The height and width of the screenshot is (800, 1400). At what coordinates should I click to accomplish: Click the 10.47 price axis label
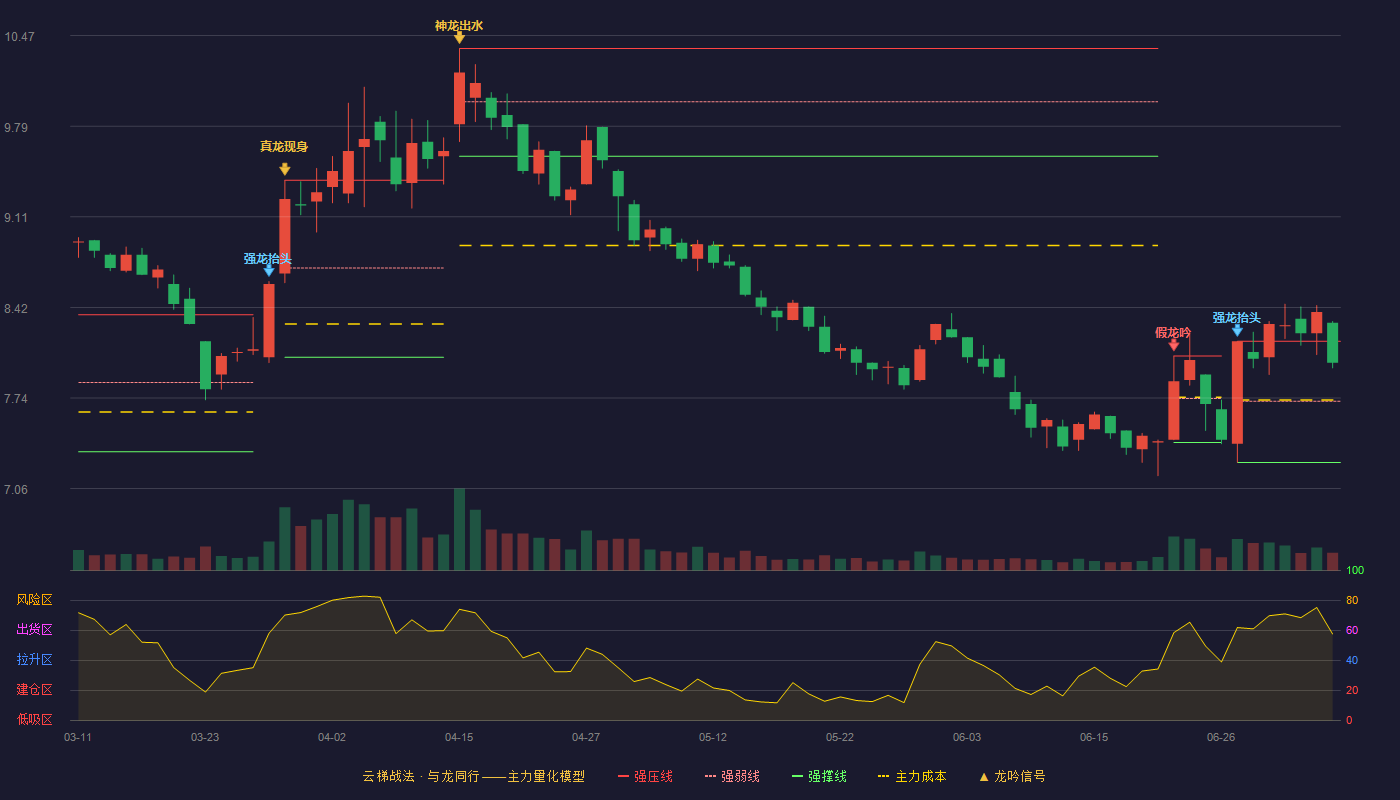coord(19,36)
